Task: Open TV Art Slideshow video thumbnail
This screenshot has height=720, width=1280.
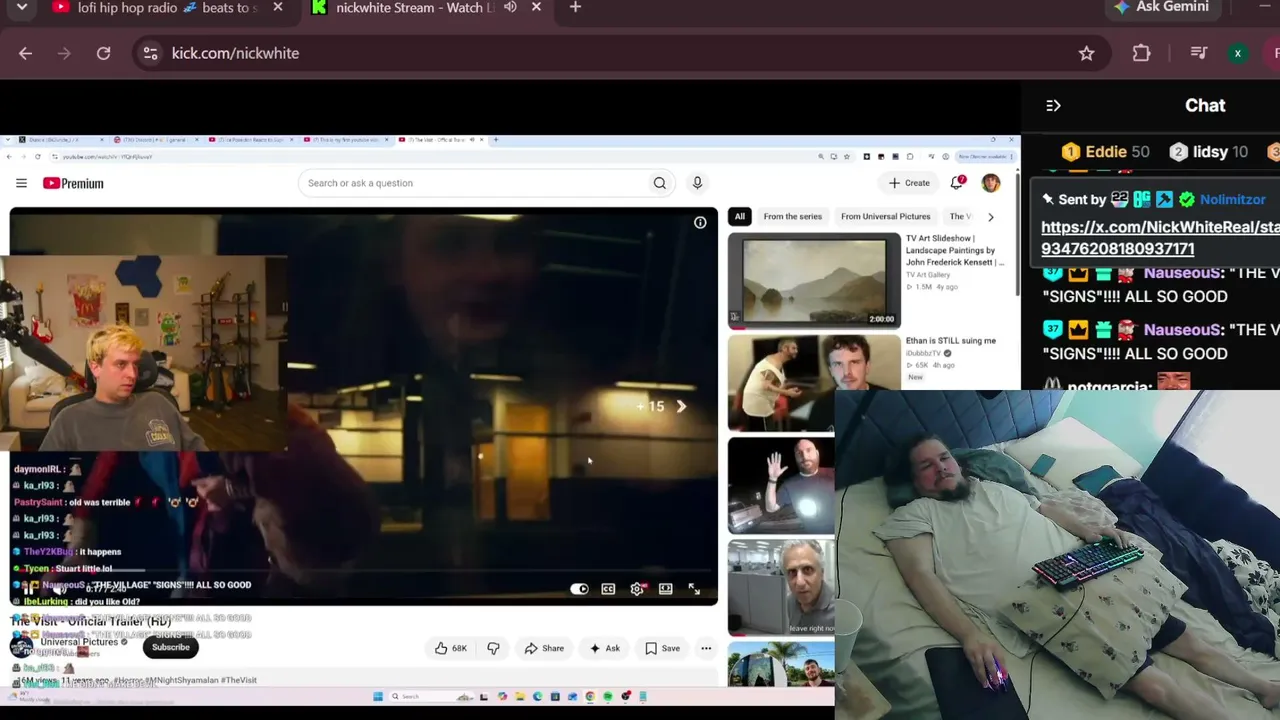Action: 814,281
